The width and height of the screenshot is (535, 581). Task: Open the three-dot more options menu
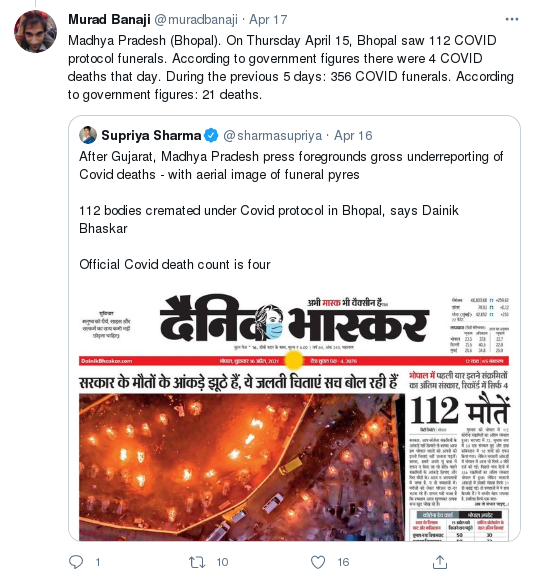(x=512, y=19)
